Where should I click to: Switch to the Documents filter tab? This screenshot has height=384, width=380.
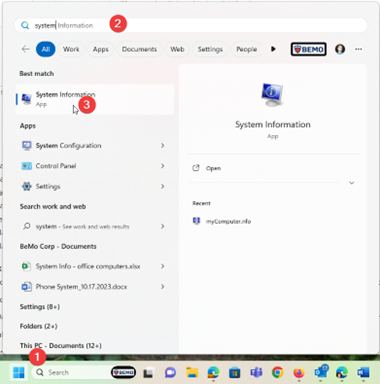[x=139, y=49]
